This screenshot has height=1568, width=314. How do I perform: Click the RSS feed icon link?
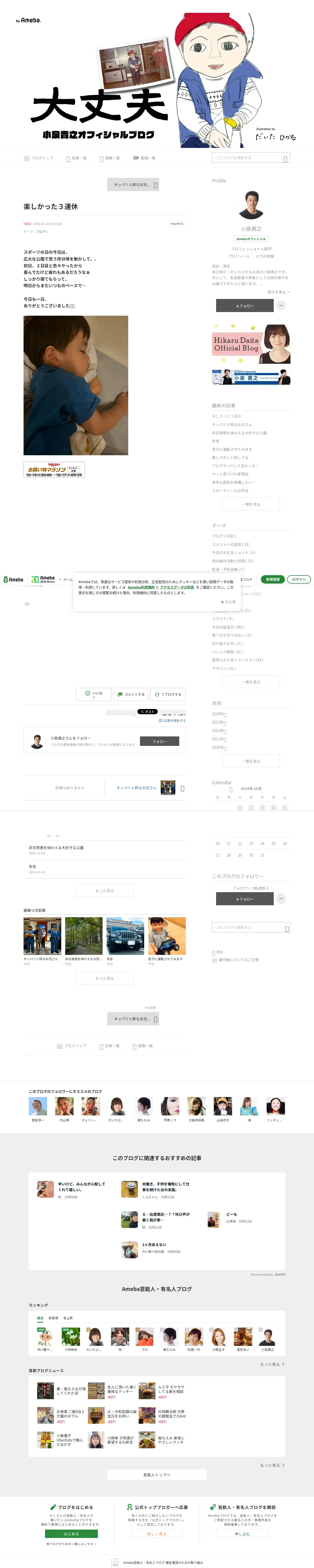pyautogui.click(x=218, y=952)
